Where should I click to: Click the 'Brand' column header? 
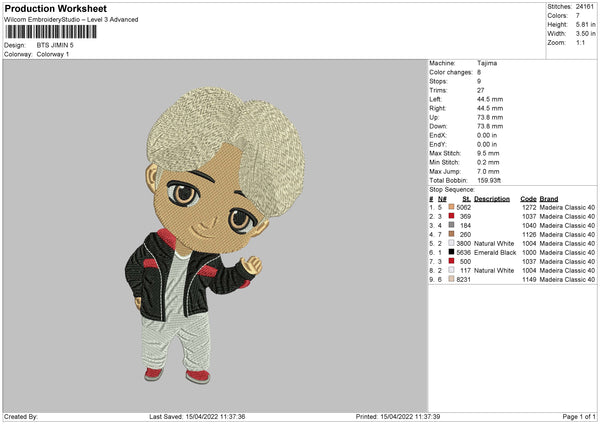[549, 199]
